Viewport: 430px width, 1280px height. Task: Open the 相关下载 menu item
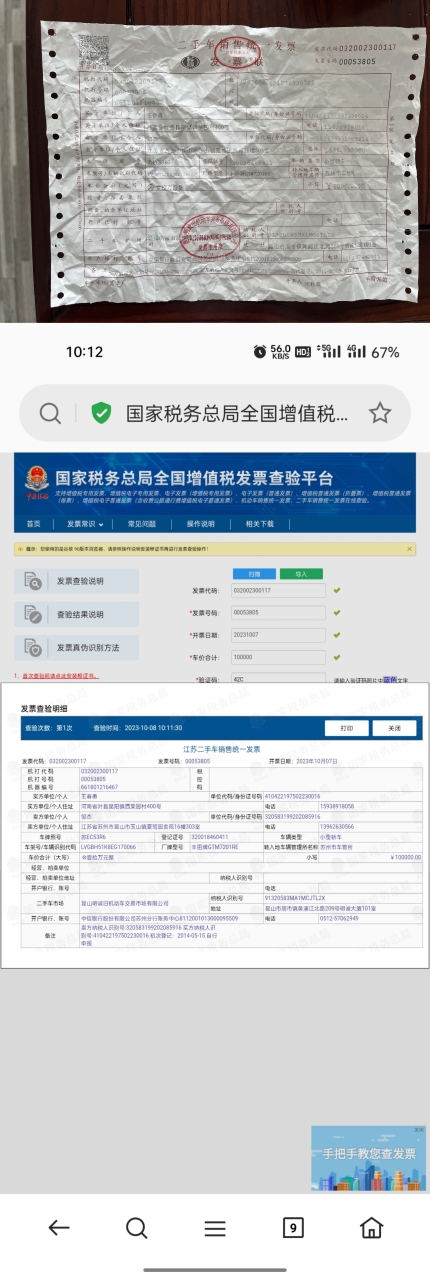coord(260,524)
